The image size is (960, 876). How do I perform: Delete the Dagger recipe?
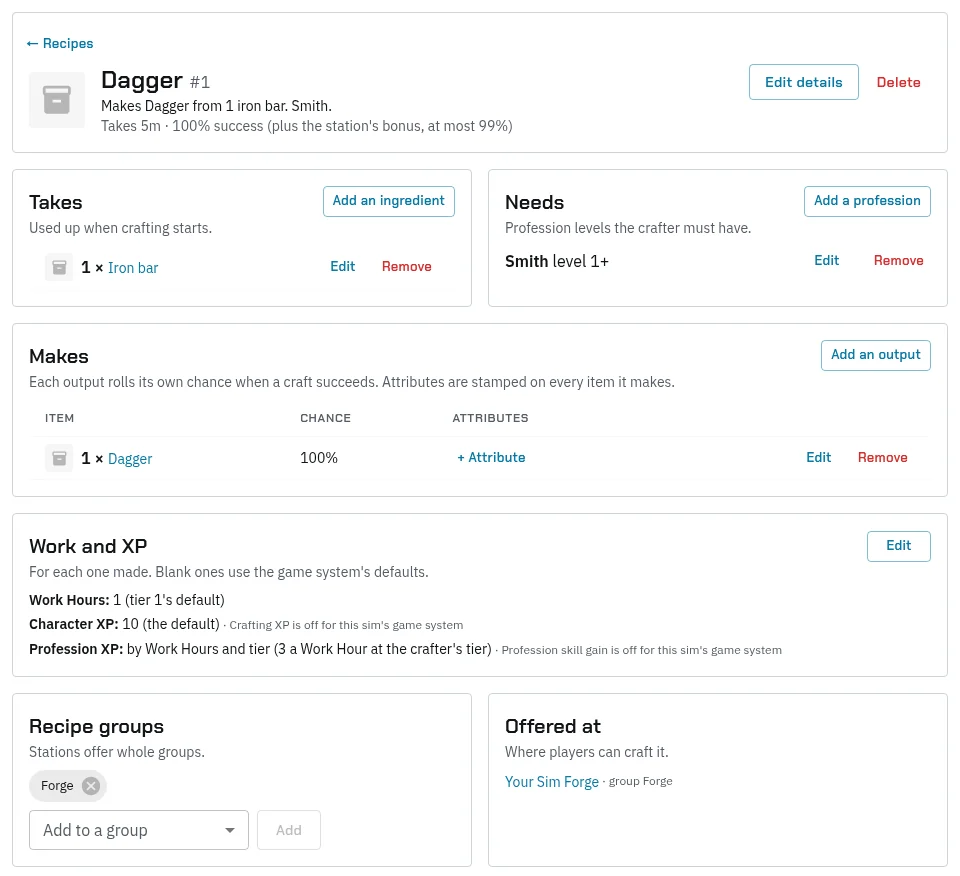(x=898, y=82)
